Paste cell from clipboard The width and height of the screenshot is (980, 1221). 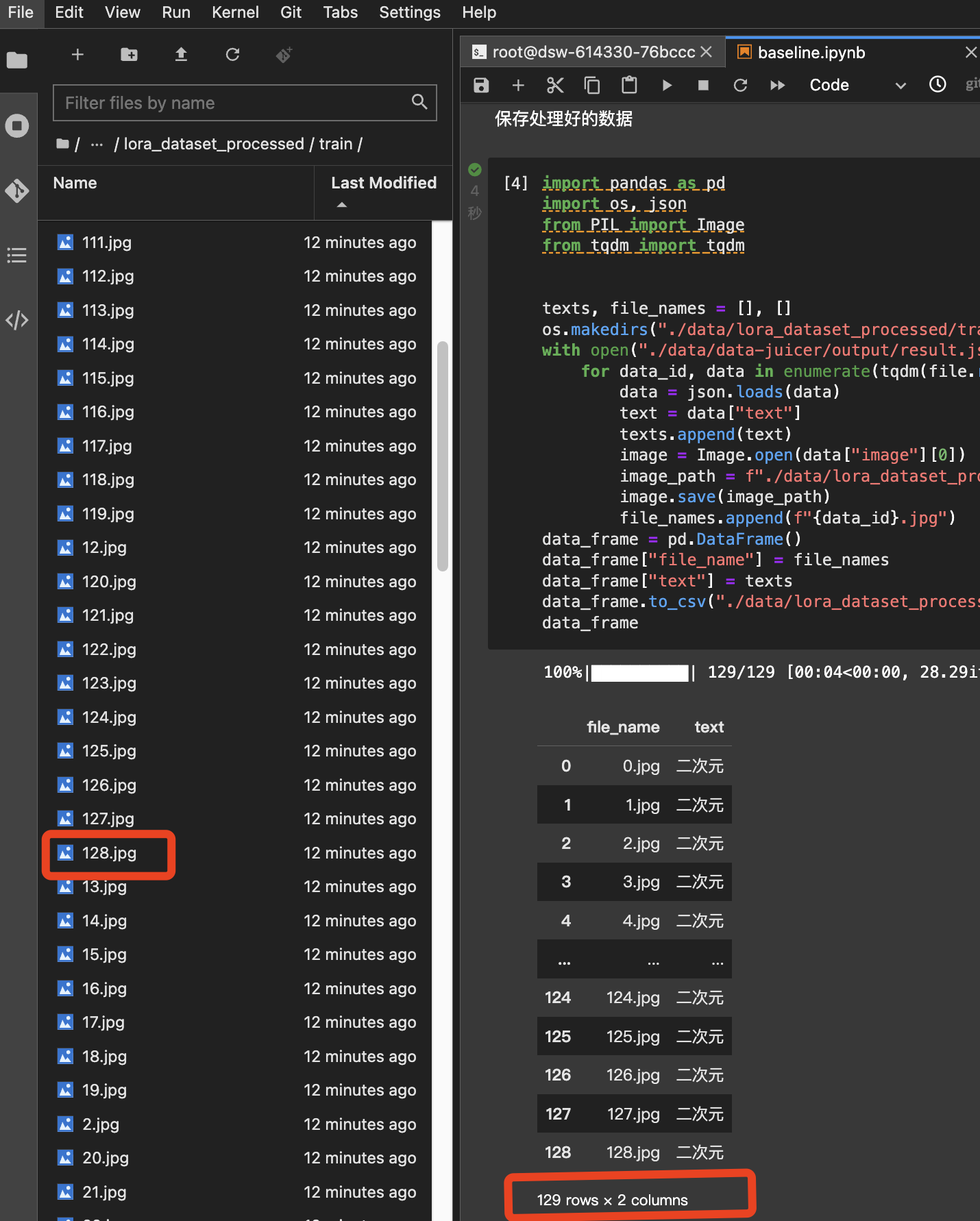629,85
